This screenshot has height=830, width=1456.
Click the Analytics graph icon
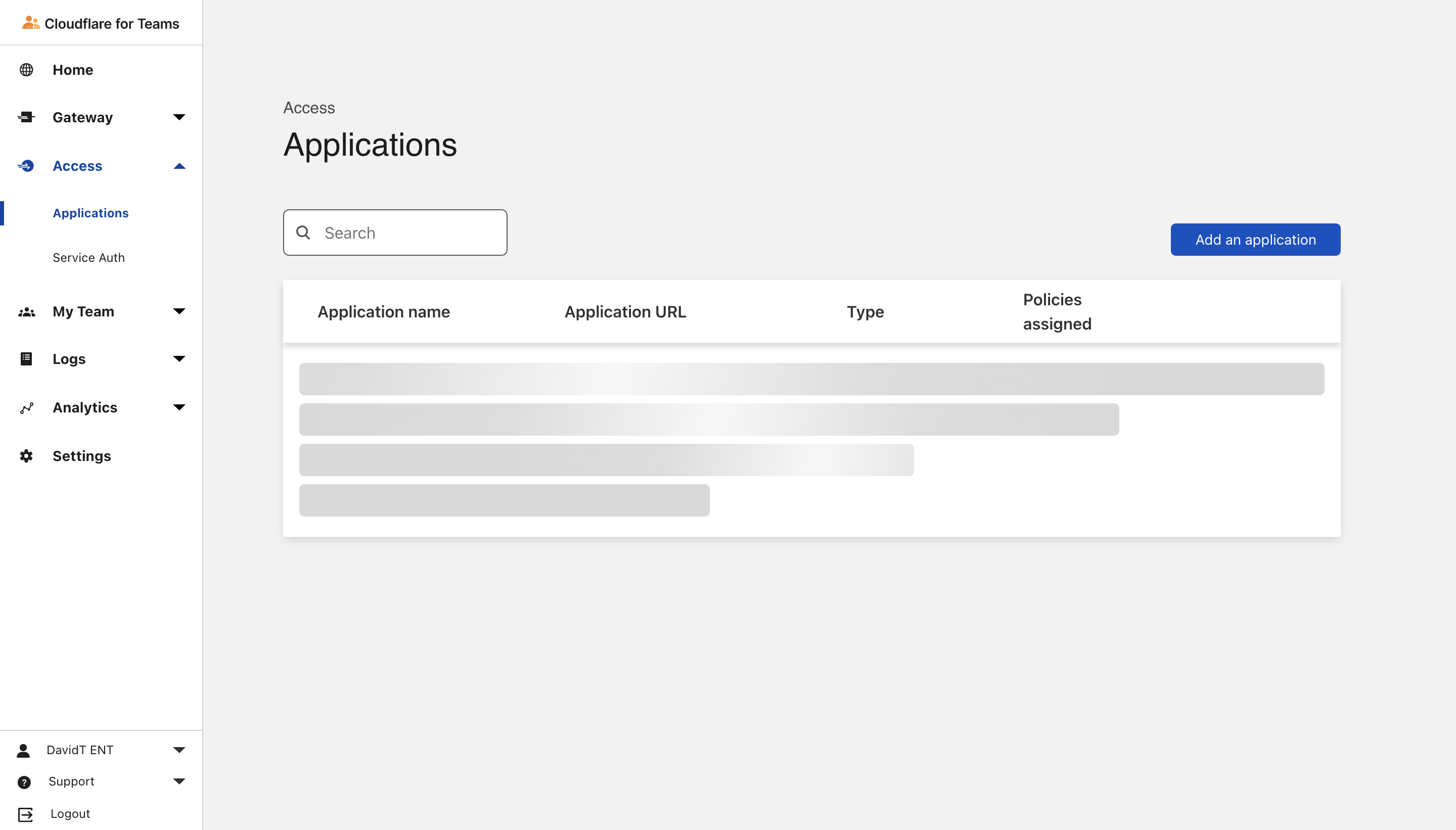[x=27, y=407]
